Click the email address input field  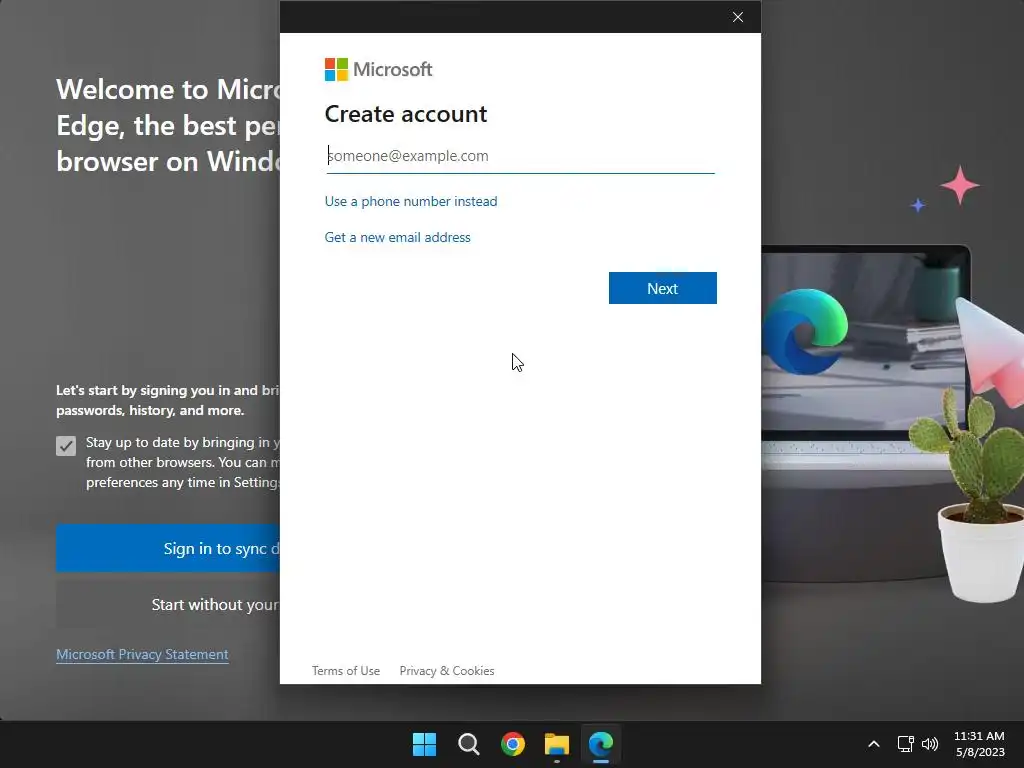pyautogui.click(x=520, y=156)
